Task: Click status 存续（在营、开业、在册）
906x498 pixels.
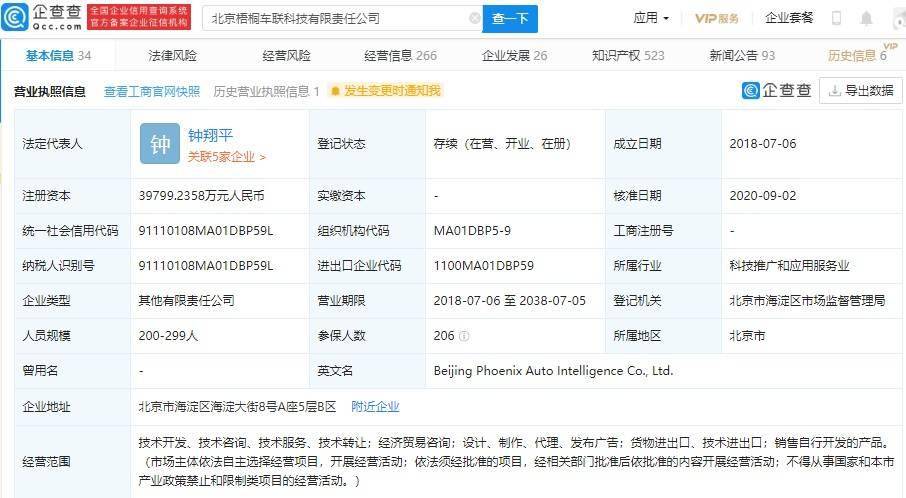Action: (502, 143)
